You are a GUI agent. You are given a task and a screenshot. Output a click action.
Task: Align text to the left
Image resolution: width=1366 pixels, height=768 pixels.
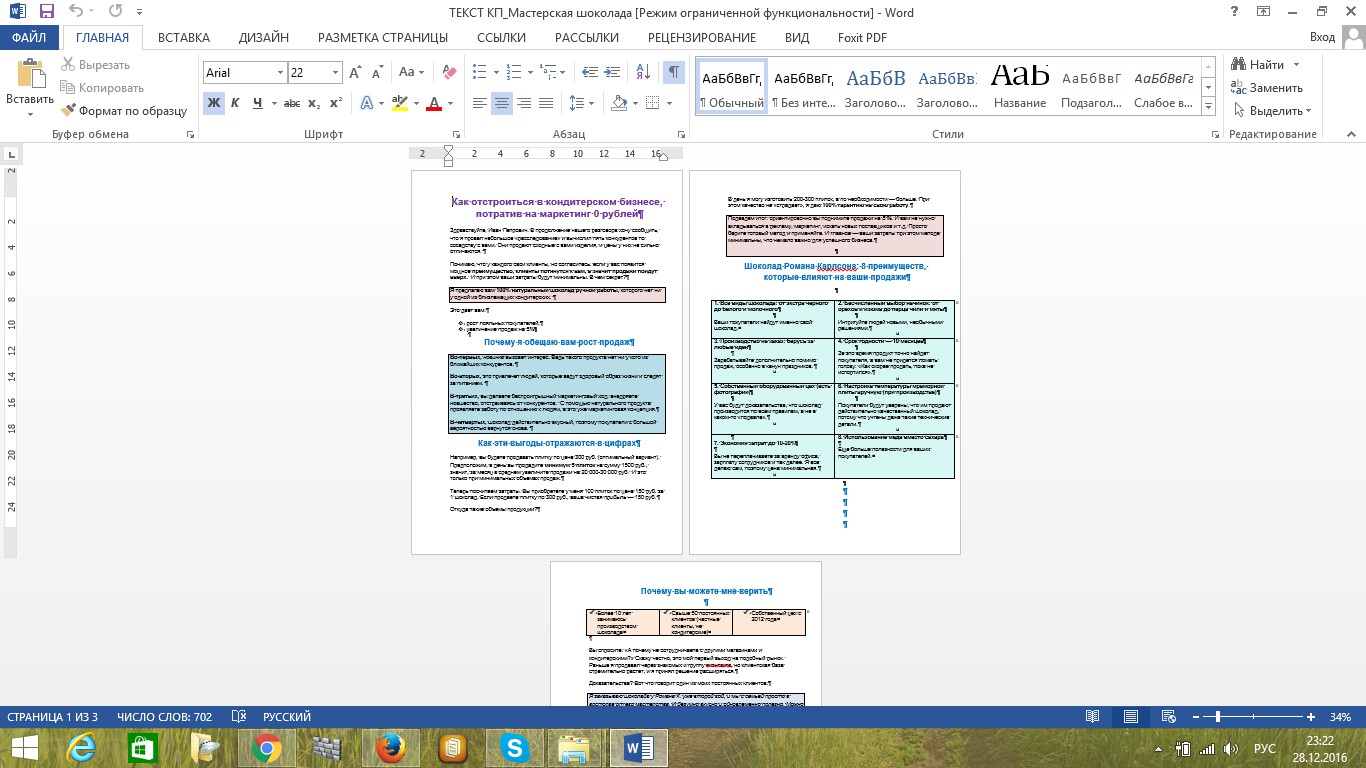coord(481,103)
